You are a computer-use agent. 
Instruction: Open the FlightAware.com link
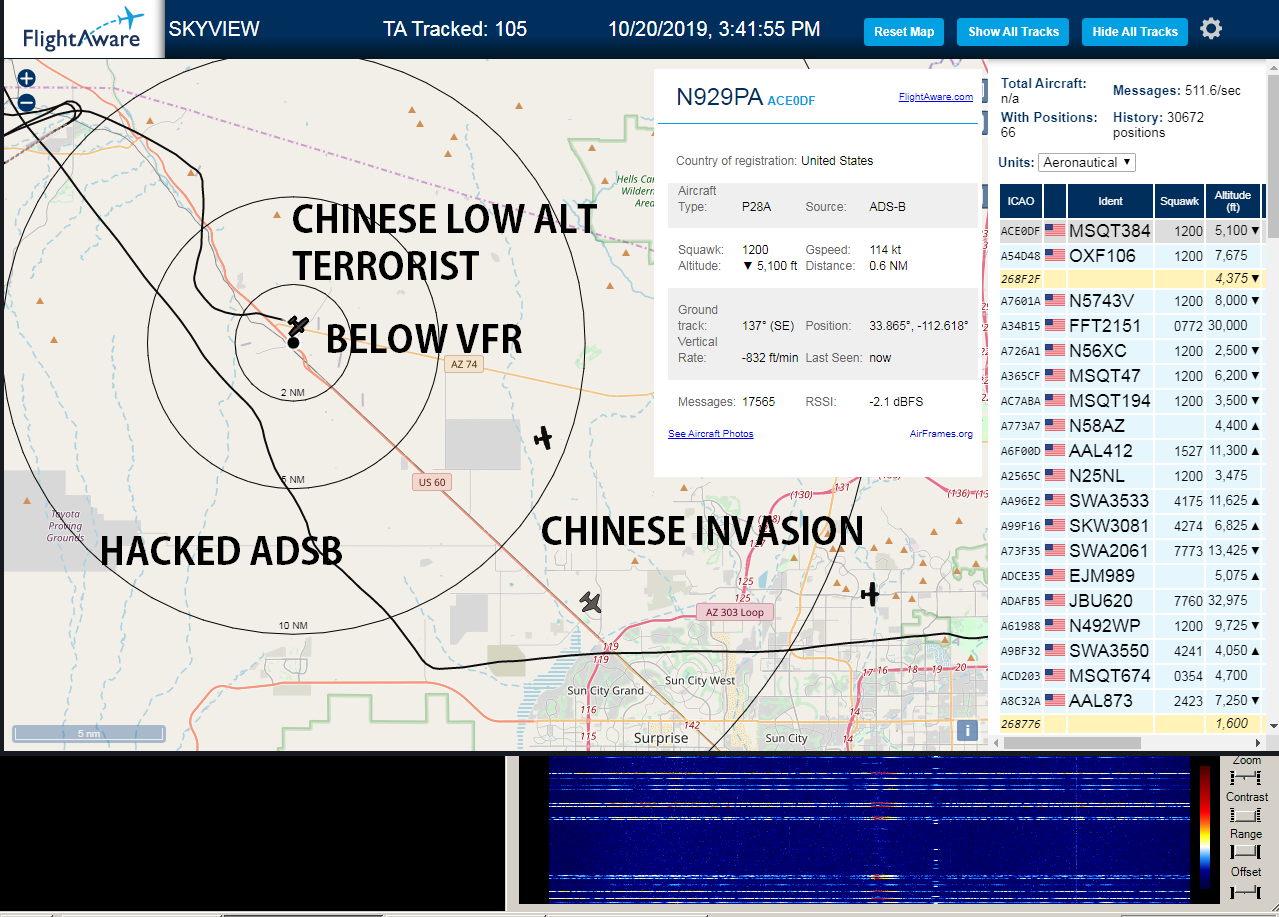935,97
